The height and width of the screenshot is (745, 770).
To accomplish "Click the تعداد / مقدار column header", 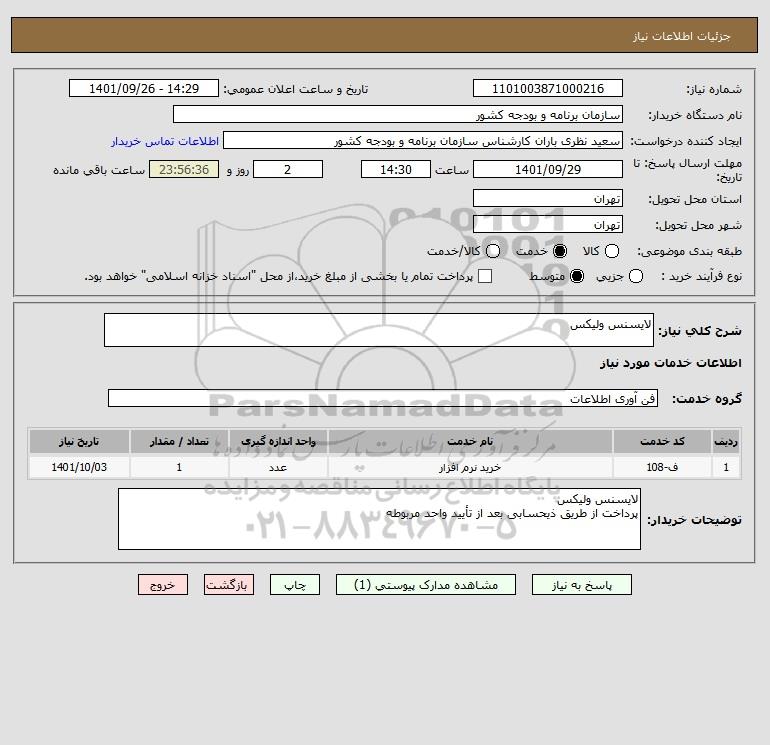I will coord(179,441).
